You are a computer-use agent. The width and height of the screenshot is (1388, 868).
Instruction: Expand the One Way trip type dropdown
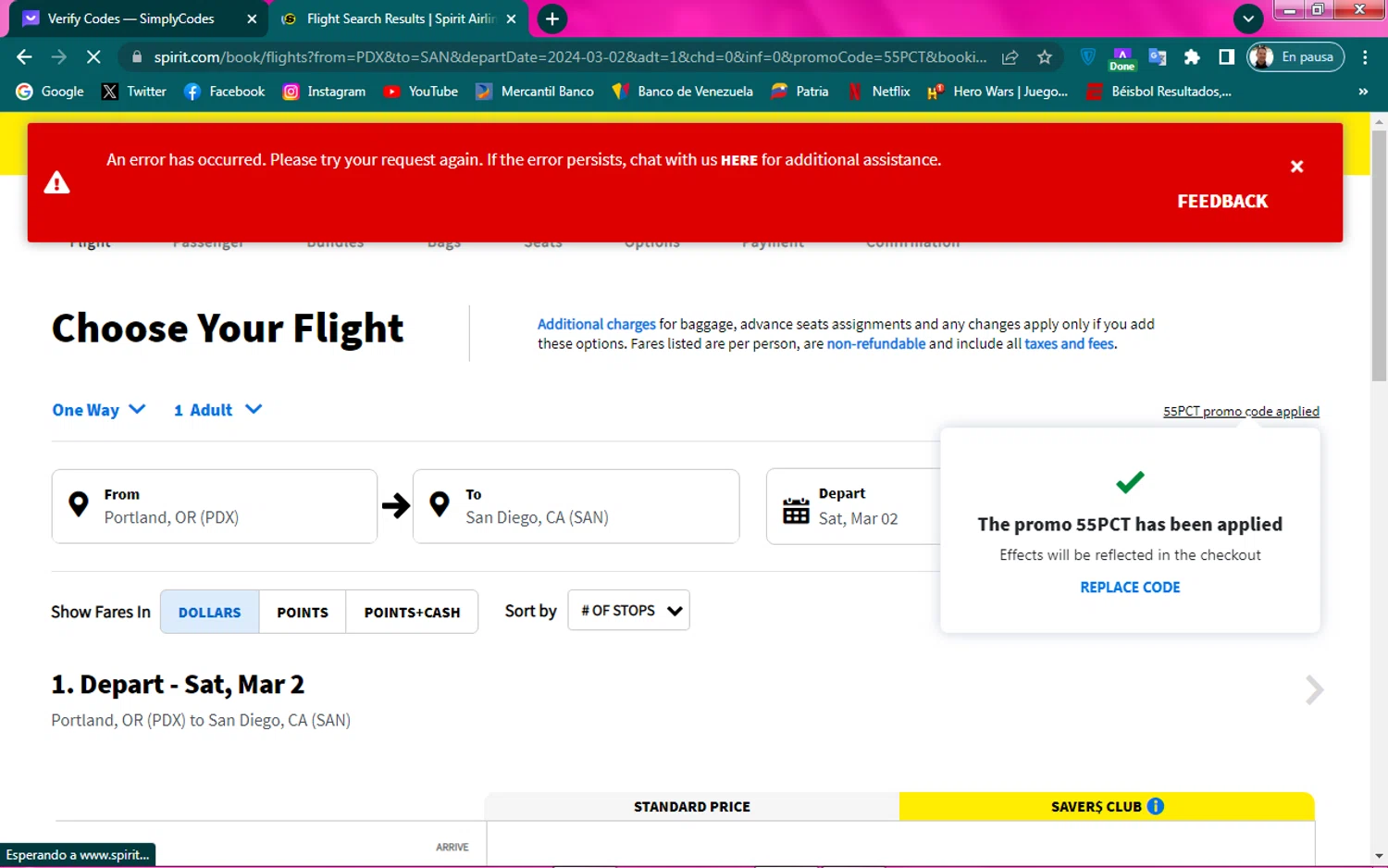pyautogui.click(x=98, y=410)
